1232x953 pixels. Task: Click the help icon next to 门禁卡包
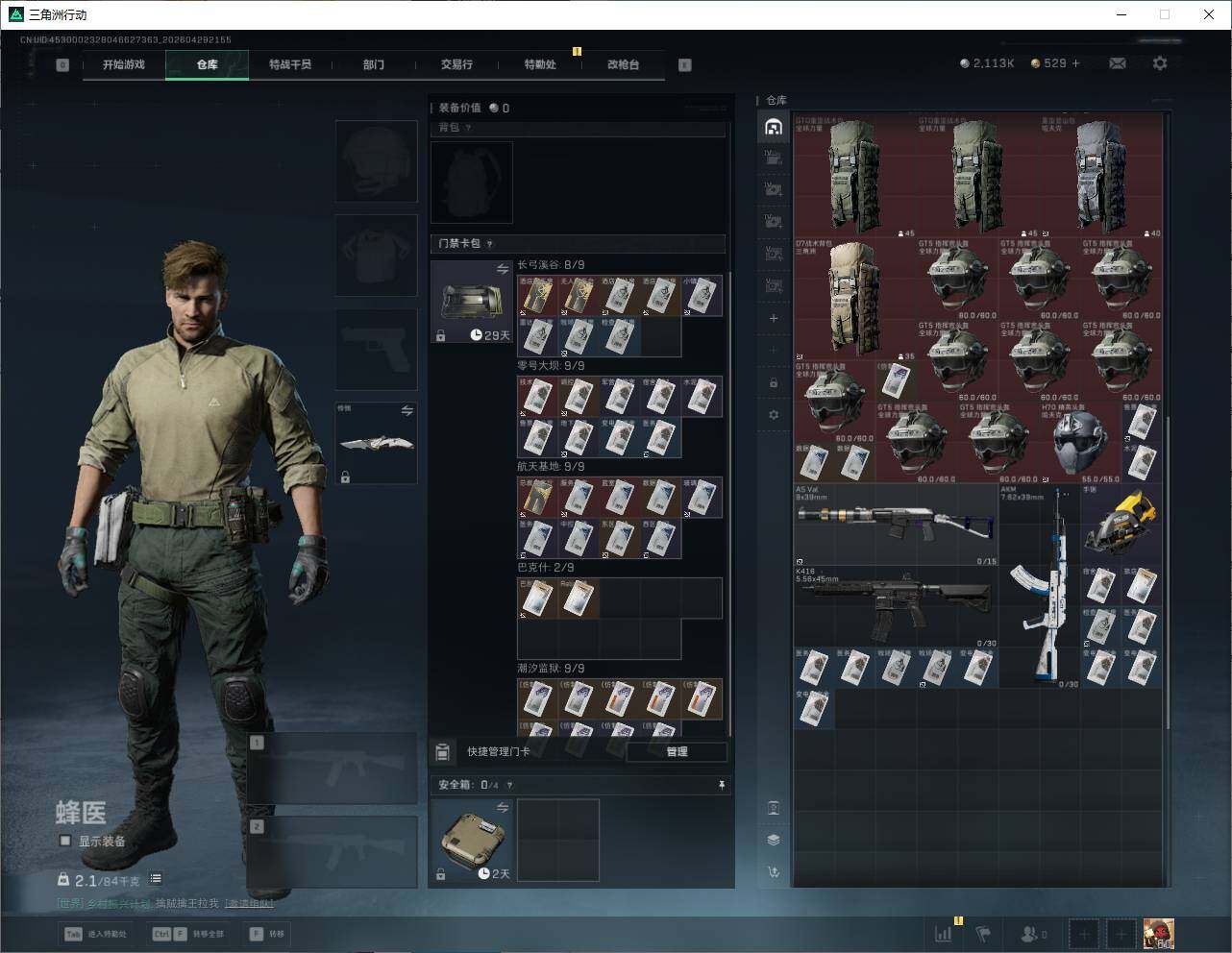[x=489, y=244]
